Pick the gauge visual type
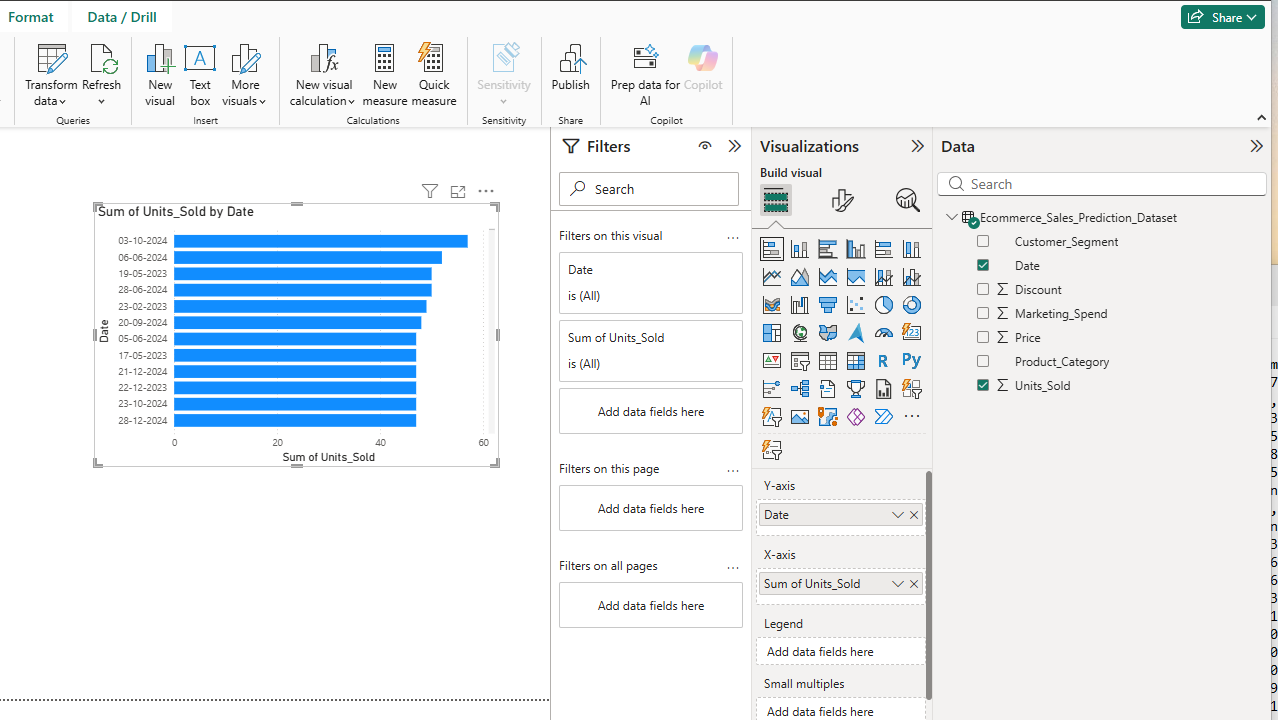The height and width of the screenshot is (720, 1278). point(883,332)
